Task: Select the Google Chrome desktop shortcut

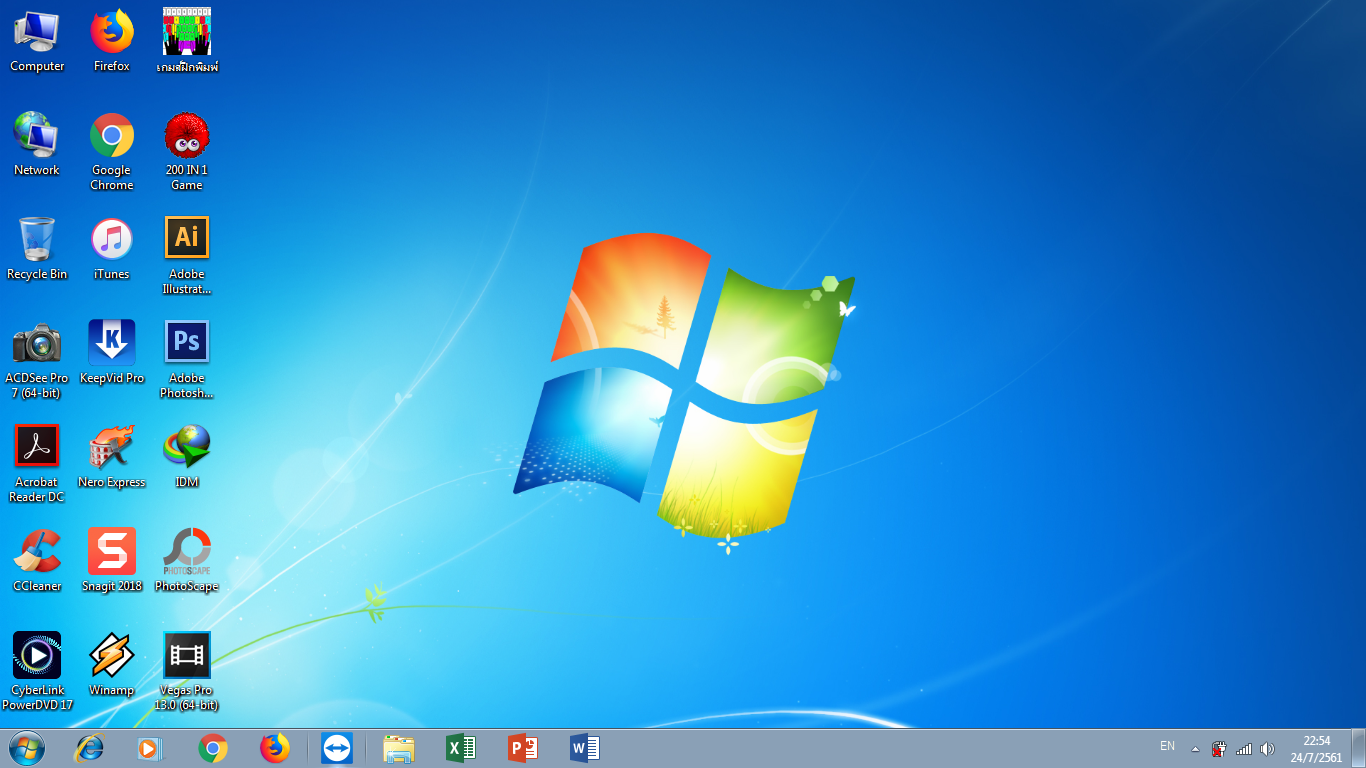Action: pyautogui.click(x=112, y=152)
